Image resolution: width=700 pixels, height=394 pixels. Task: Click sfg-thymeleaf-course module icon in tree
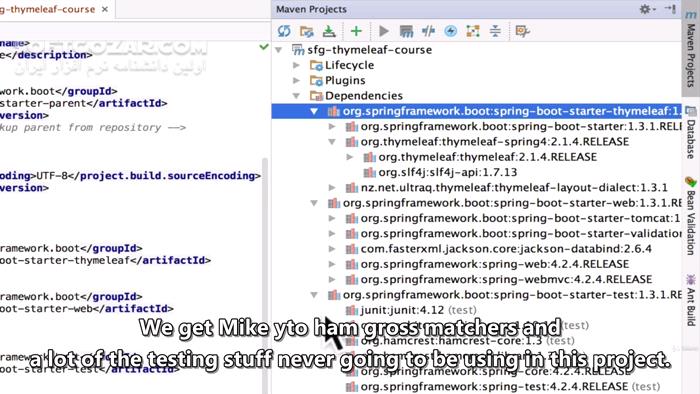tap(298, 50)
